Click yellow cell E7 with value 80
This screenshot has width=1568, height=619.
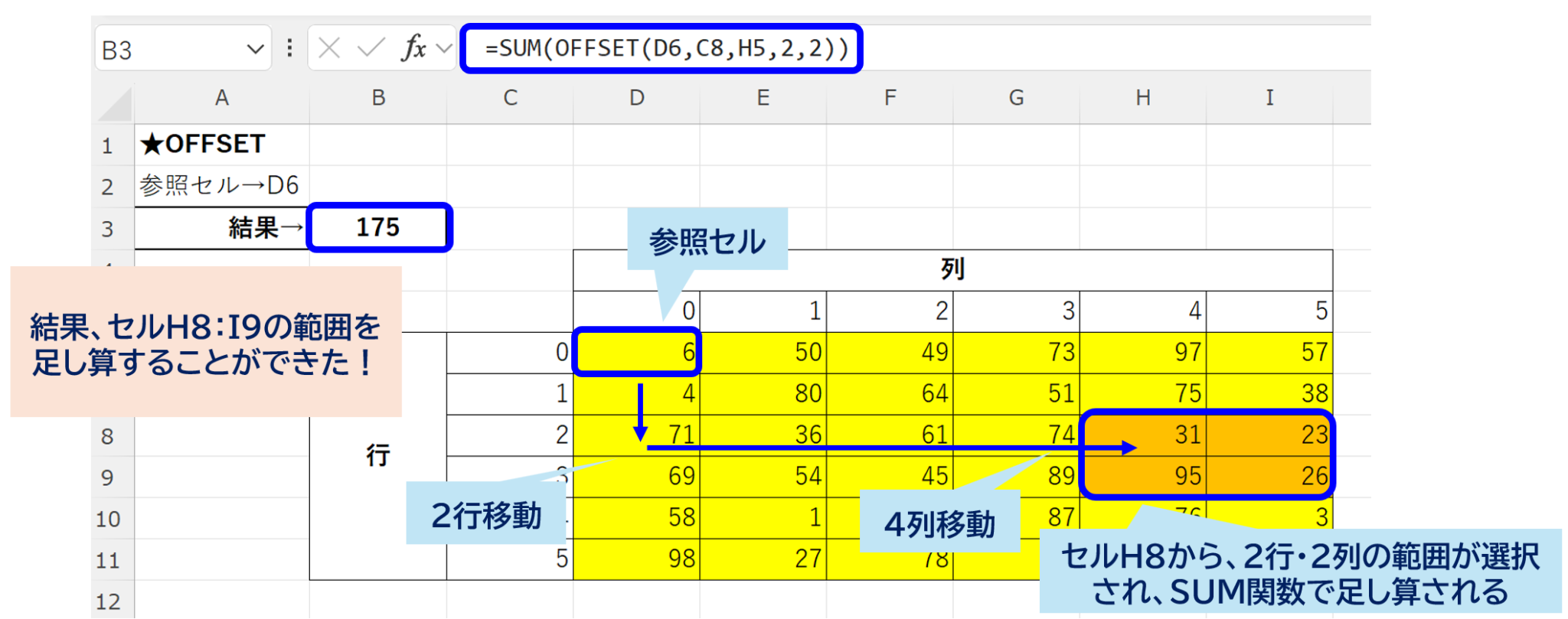point(763,394)
